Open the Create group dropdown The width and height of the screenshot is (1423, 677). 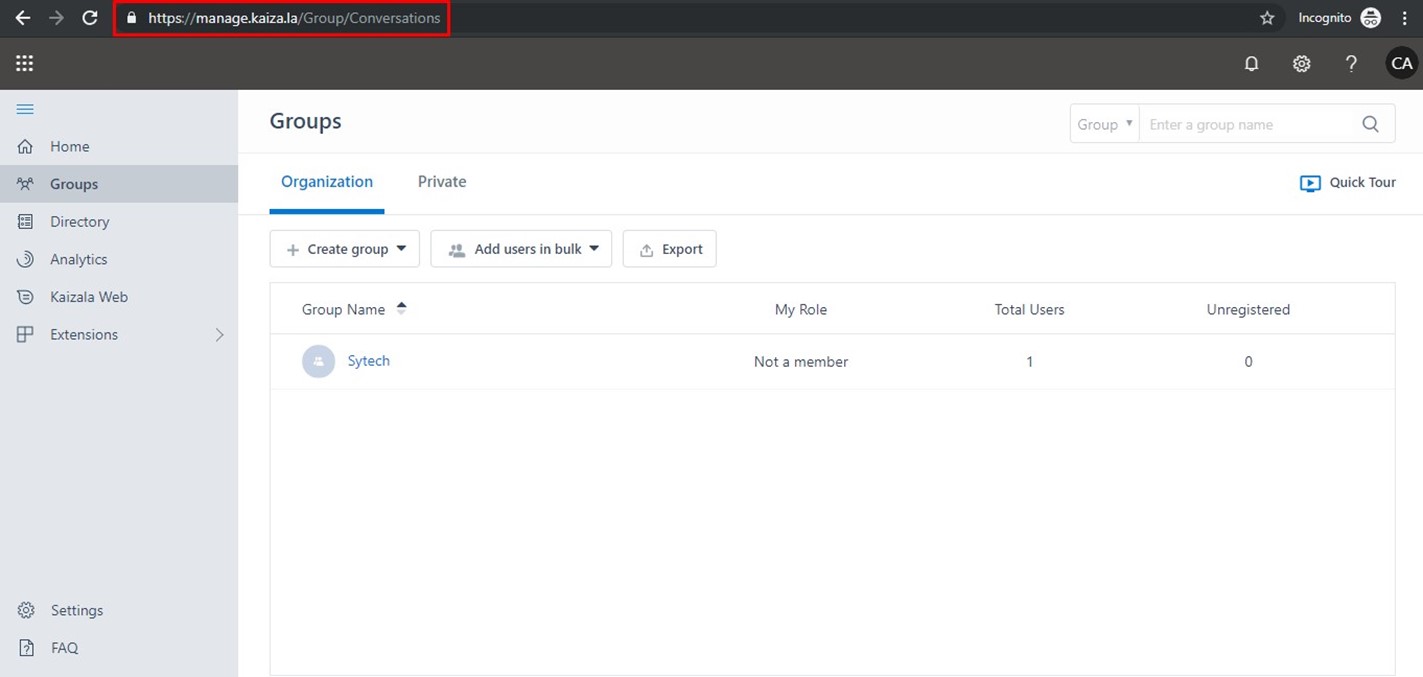(344, 249)
